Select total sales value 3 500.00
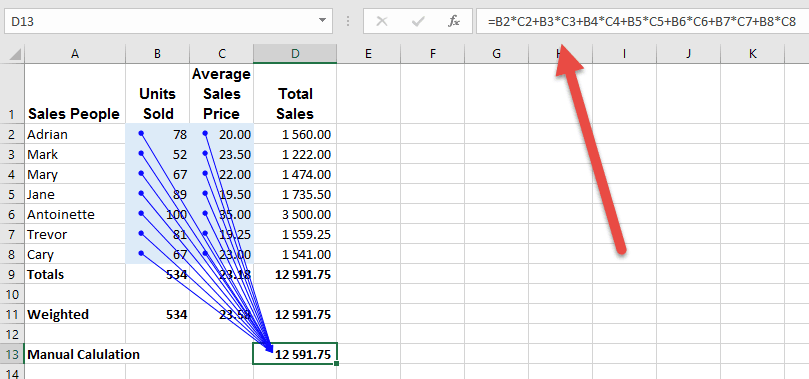 point(295,214)
